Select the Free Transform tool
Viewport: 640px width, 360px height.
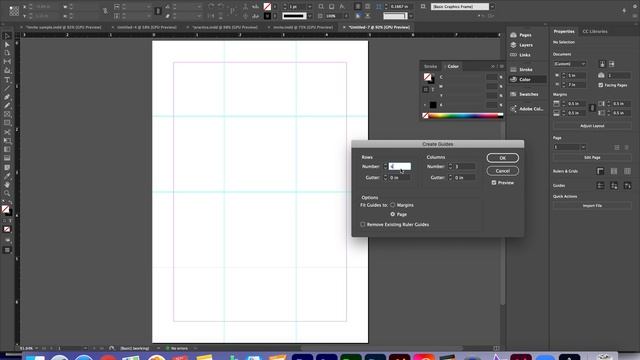pos(7,141)
